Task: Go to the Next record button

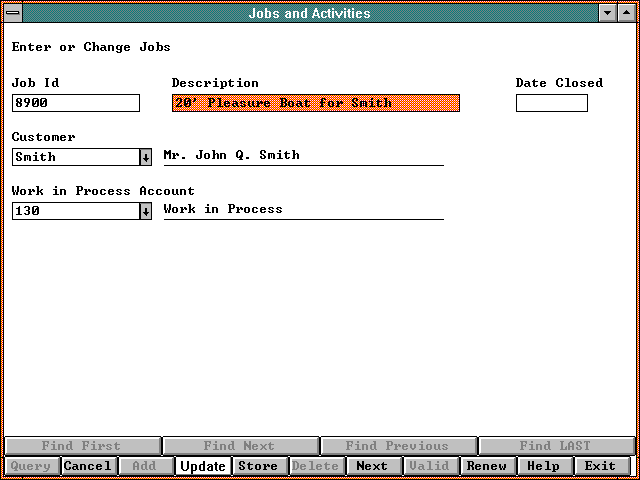Action: click(x=372, y=466)
